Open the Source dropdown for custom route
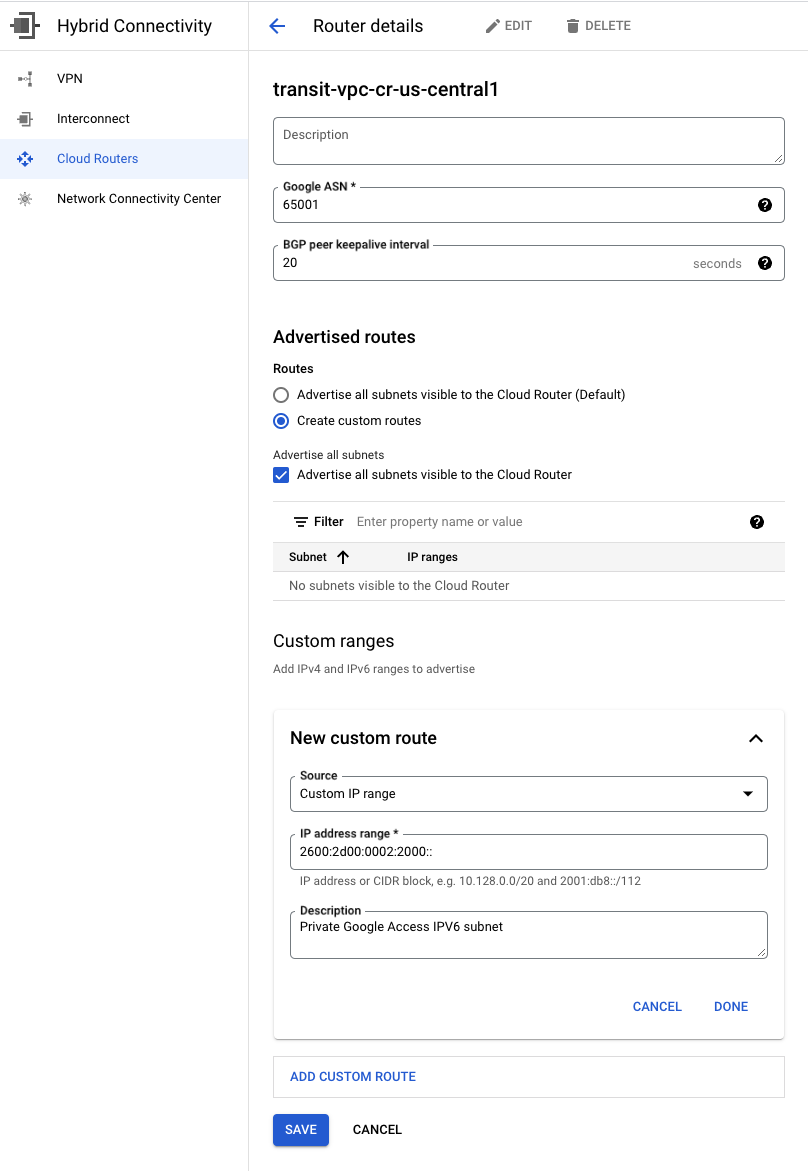The width and height of the screenshot is (808, 1171). [528, 793]
